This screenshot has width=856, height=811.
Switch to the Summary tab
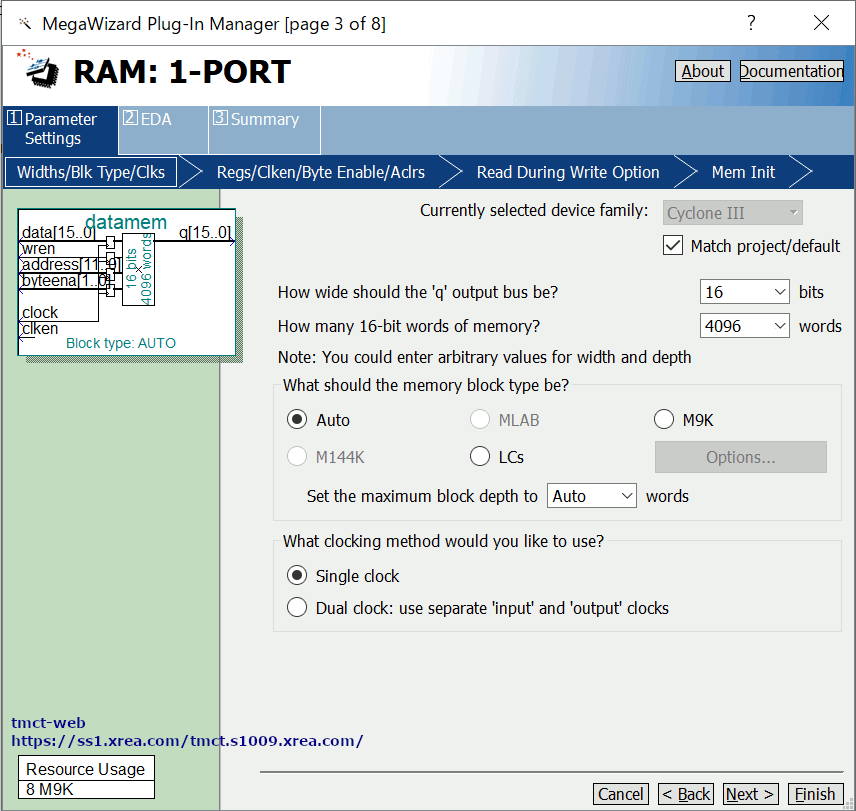point(264,129)
